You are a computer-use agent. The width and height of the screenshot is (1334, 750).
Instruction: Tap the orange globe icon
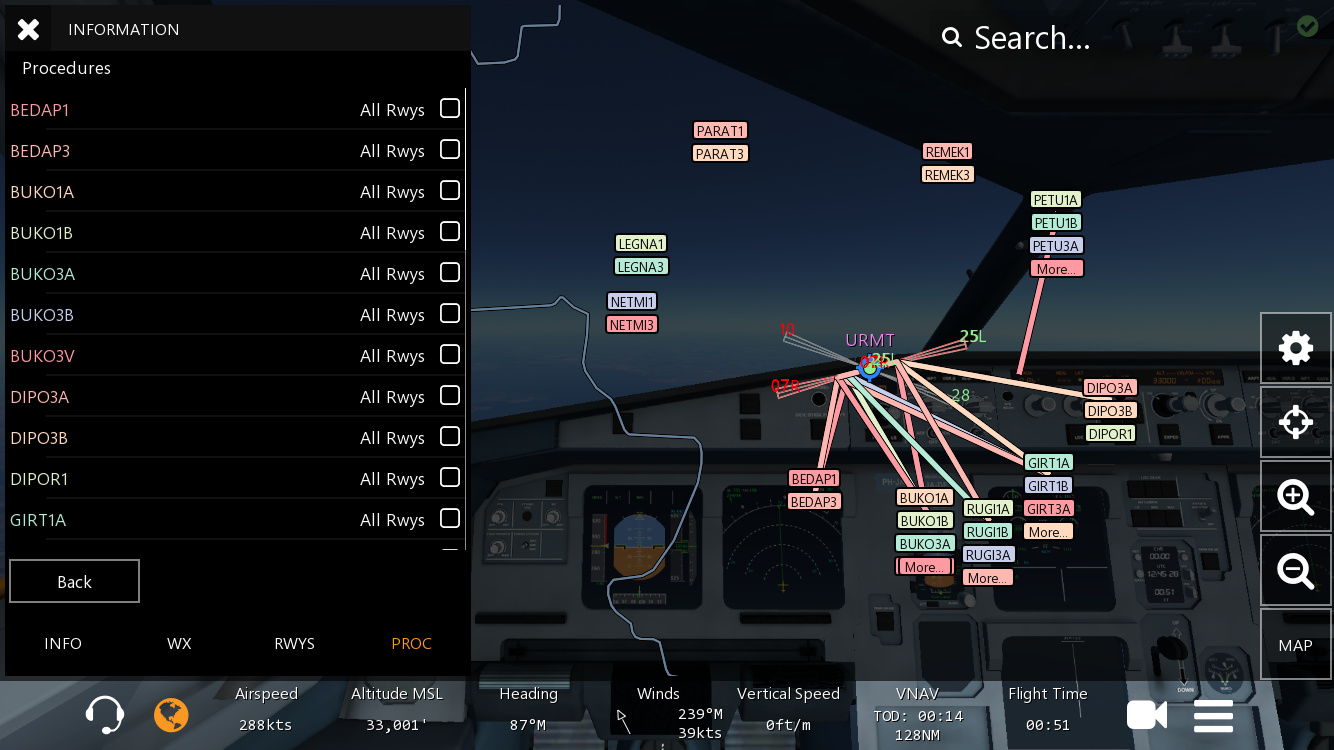[171, 715]
